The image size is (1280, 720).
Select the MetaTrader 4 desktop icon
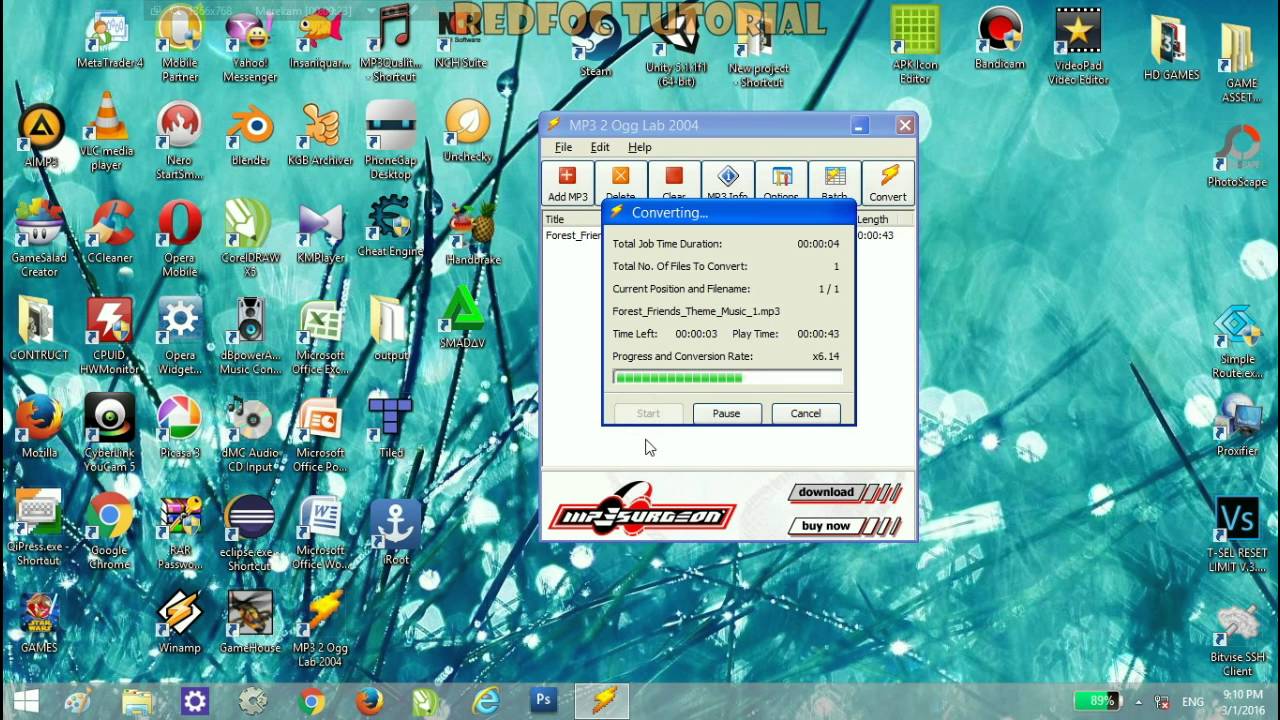click(110, 40)
